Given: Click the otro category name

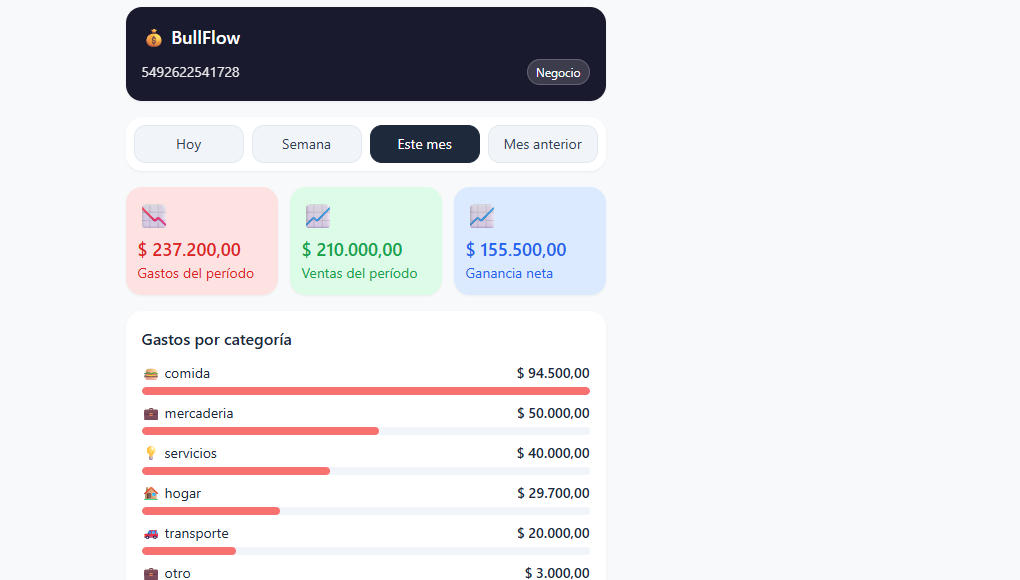Looking at the screenshot, I should (178, 573).
